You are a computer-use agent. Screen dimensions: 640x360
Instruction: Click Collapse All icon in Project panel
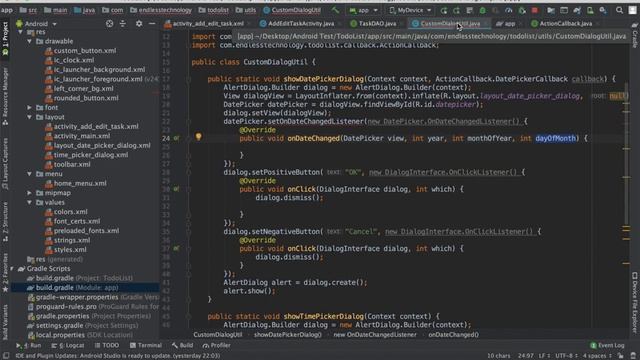(x=122, y=24)
